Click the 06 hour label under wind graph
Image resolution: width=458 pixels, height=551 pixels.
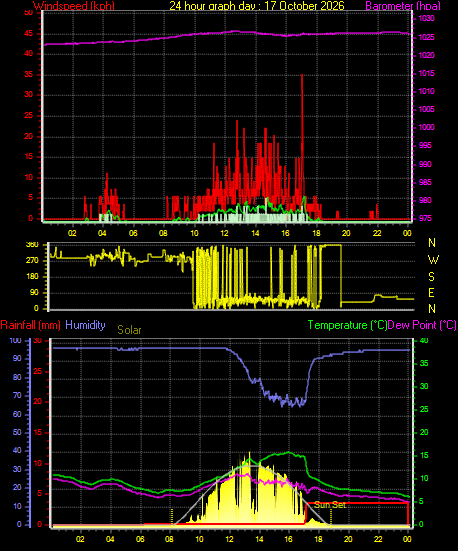133,233
